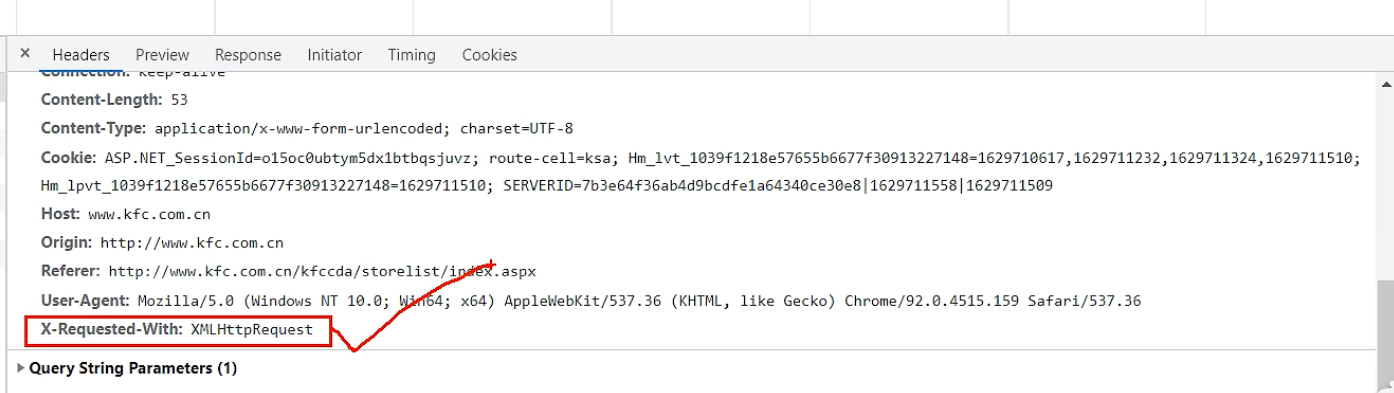
Task: Click the Mozilla/5.0 User-Agent string
Action: tap(639, 301)
